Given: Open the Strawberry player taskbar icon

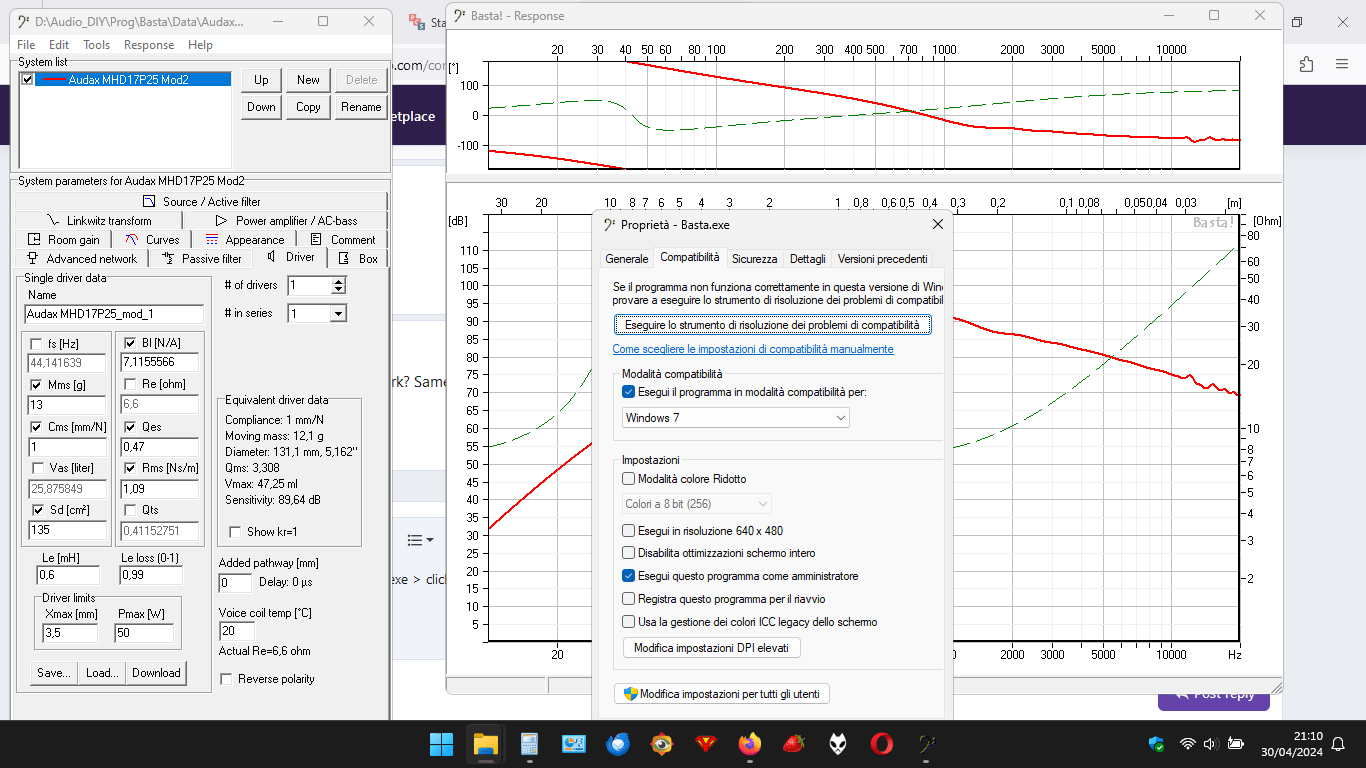Looking at the screenshot, I should coord(794,744).
